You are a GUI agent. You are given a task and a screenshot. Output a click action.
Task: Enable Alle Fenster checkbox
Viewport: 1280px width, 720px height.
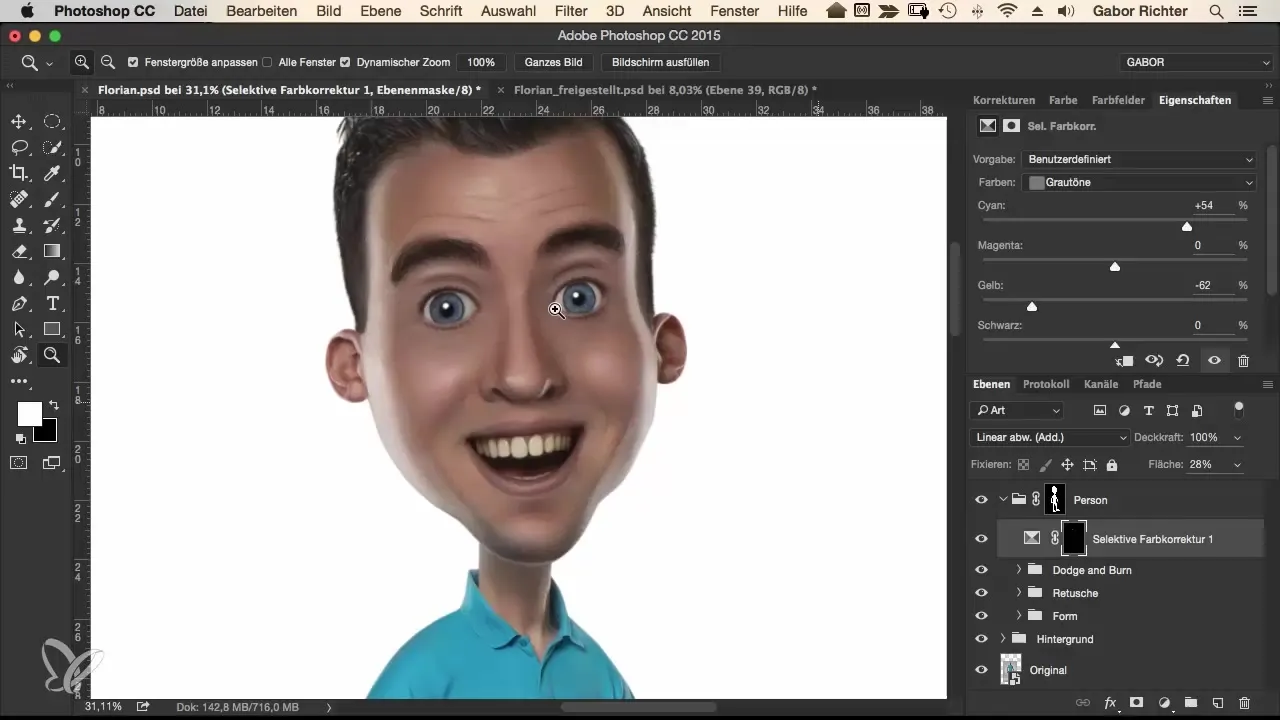267,62
